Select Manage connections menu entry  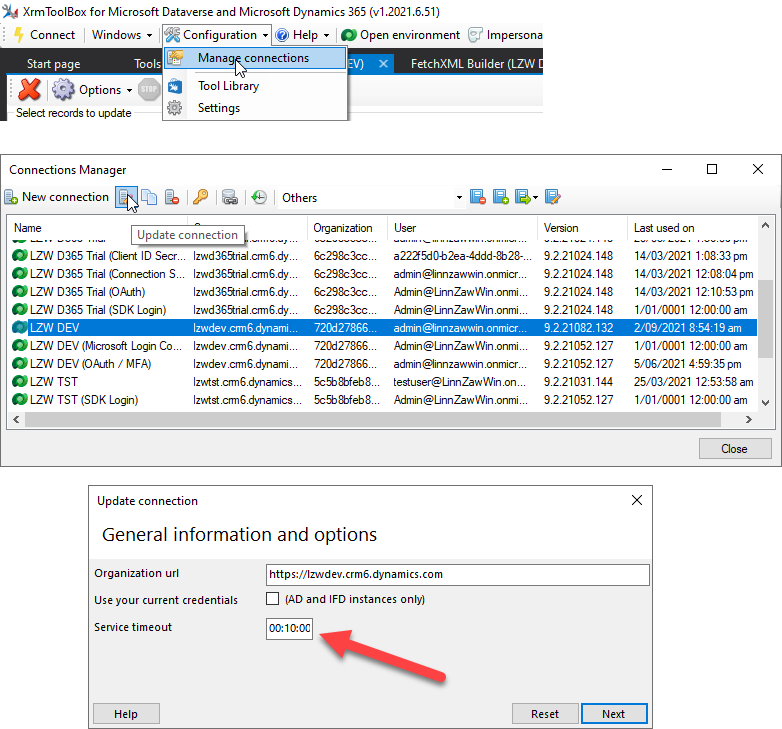255,58
